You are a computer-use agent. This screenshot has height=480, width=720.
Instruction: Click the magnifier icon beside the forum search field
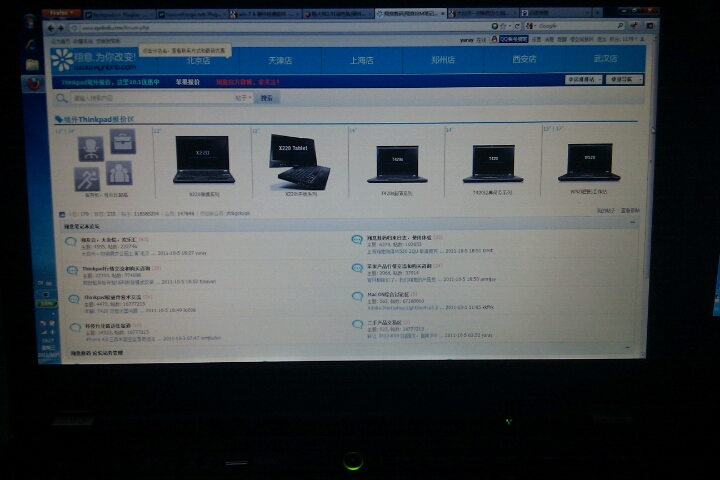[x=61, y=98]
